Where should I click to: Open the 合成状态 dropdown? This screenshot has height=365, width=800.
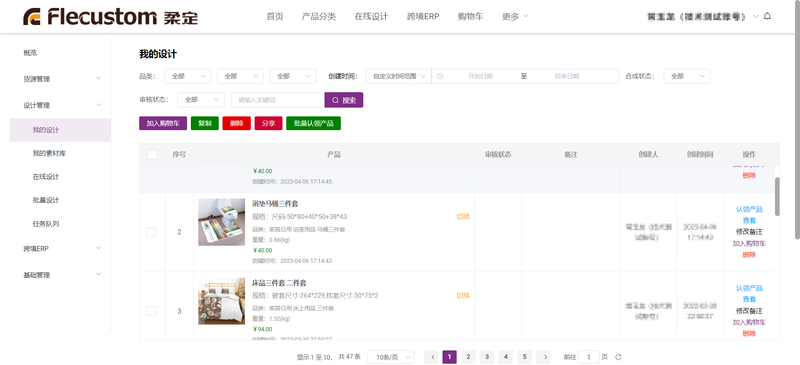click(x=687, y=76)
